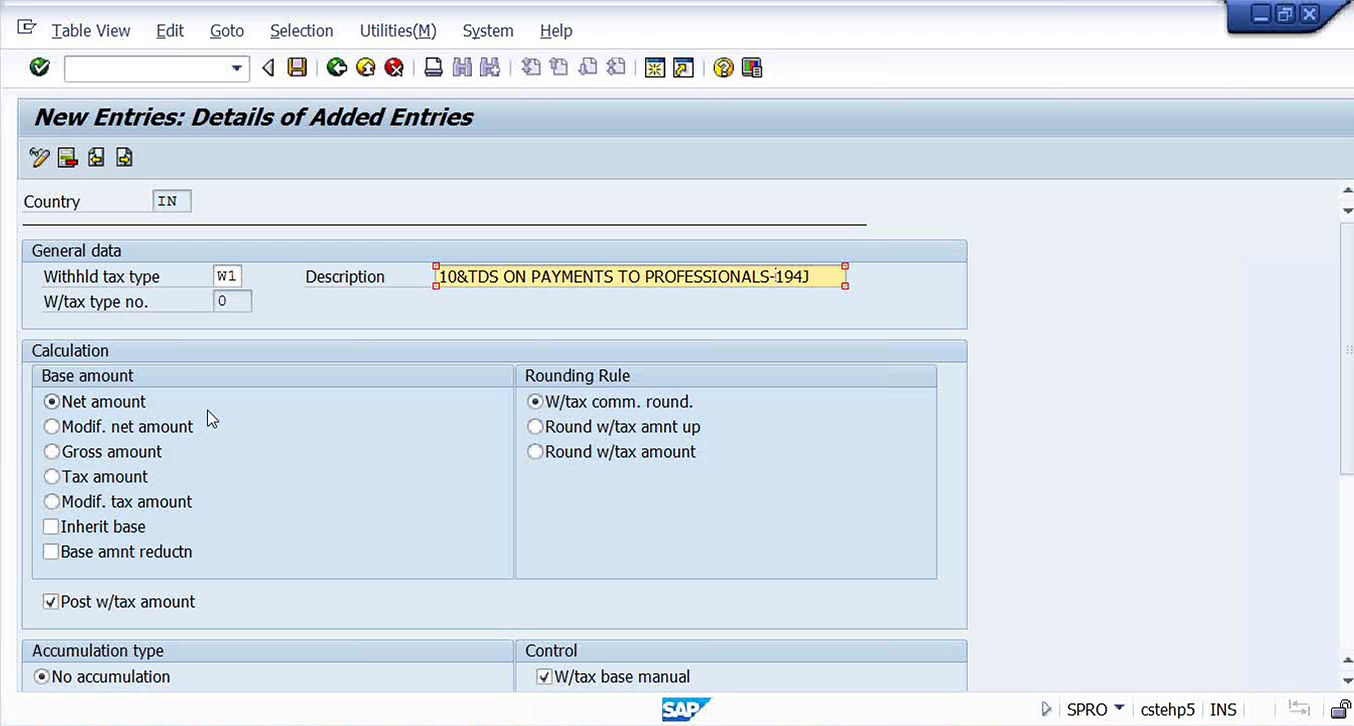
Task: Click the window menu icon beside Table View
Action: pos(27,28)
